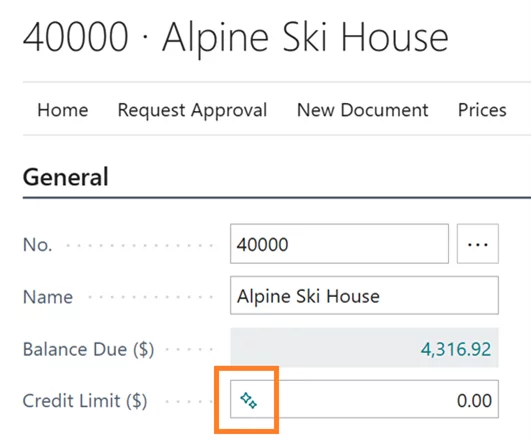Click the customer number 40000 in page title
The width and height of the screenshot is (531, 441).
tap(76, 37)
